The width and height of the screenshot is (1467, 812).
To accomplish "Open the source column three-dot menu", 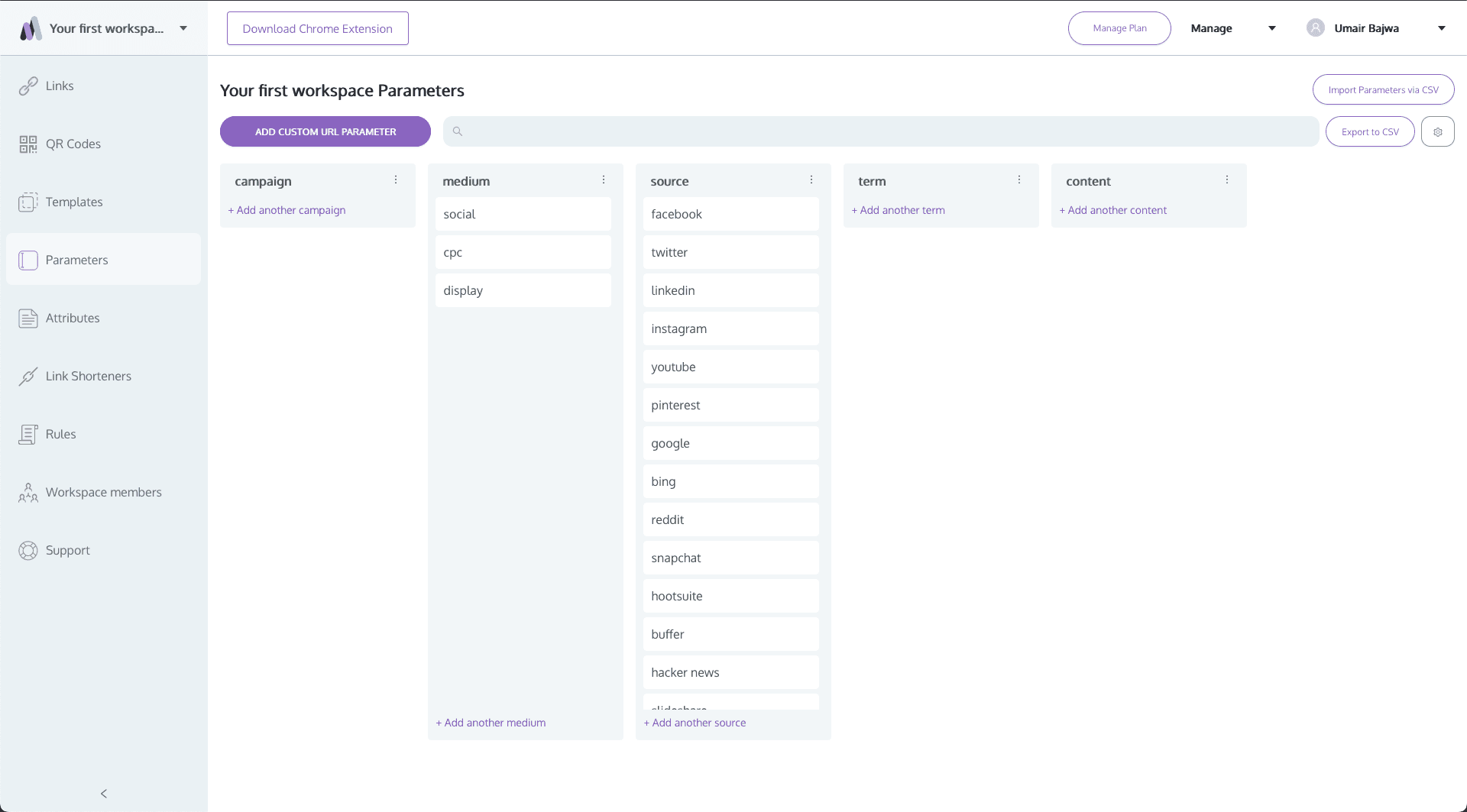I will tap(811, 180).
